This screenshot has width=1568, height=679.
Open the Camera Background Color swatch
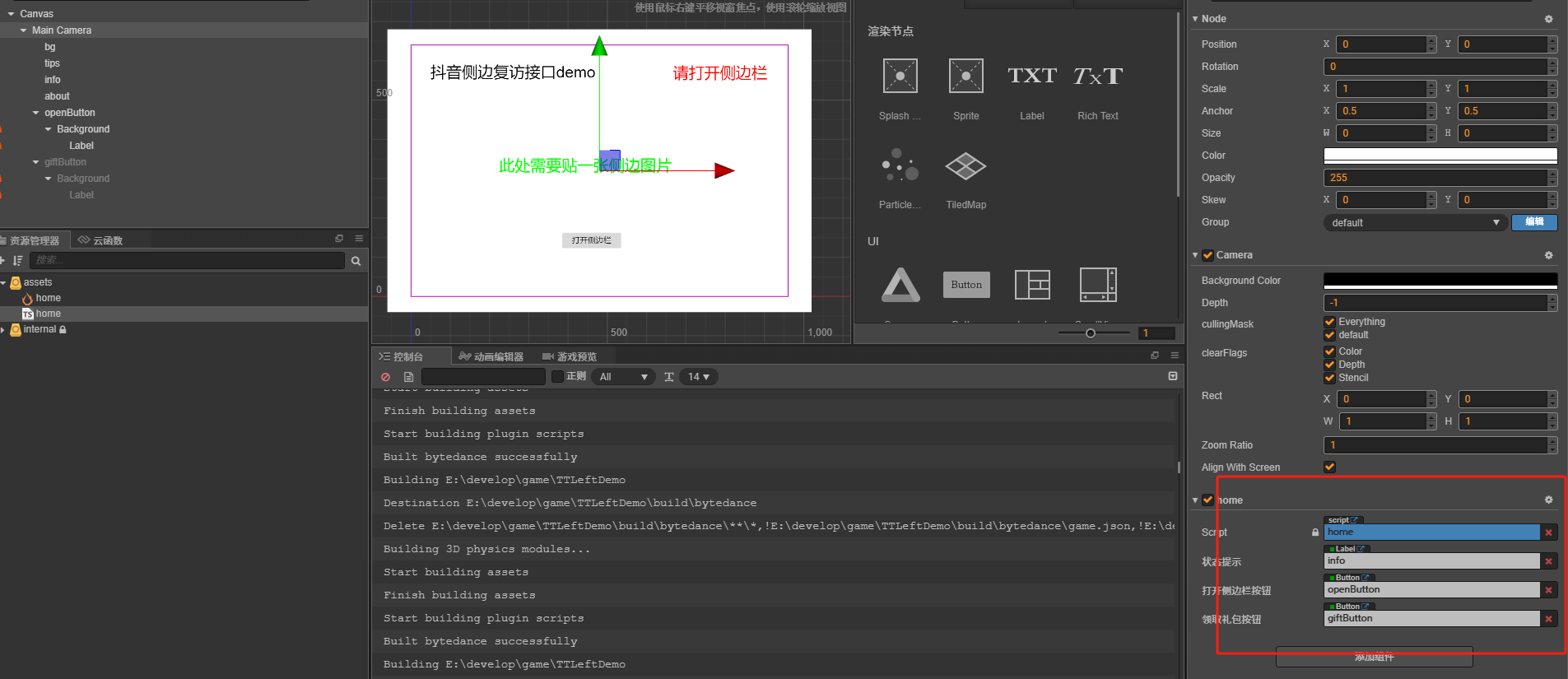click(1440, 281)
